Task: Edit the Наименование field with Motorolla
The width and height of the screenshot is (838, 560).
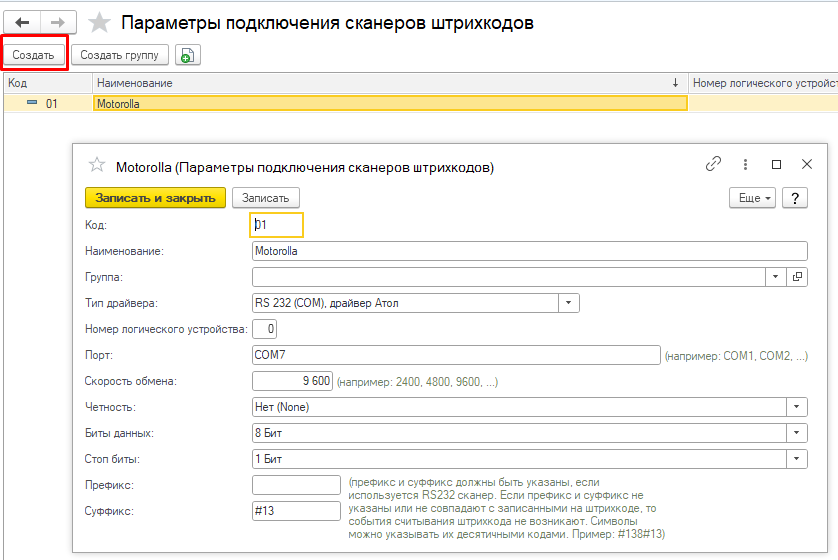Action: click(530, 251)
